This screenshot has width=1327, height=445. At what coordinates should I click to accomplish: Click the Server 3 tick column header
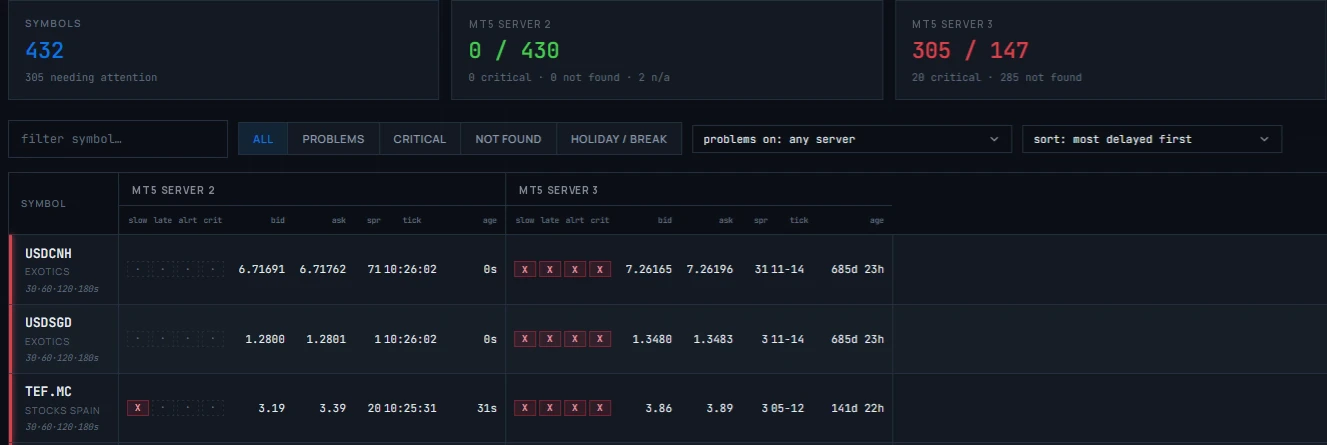(799, 220)
